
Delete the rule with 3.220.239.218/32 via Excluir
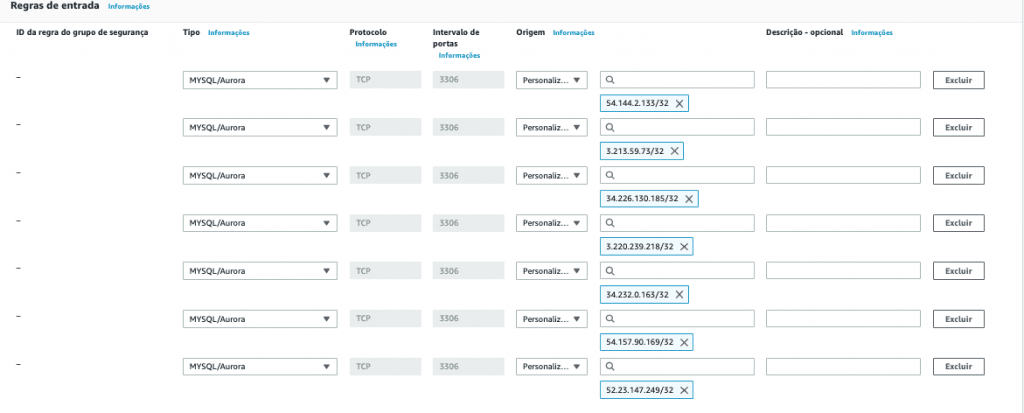(958, 223)
